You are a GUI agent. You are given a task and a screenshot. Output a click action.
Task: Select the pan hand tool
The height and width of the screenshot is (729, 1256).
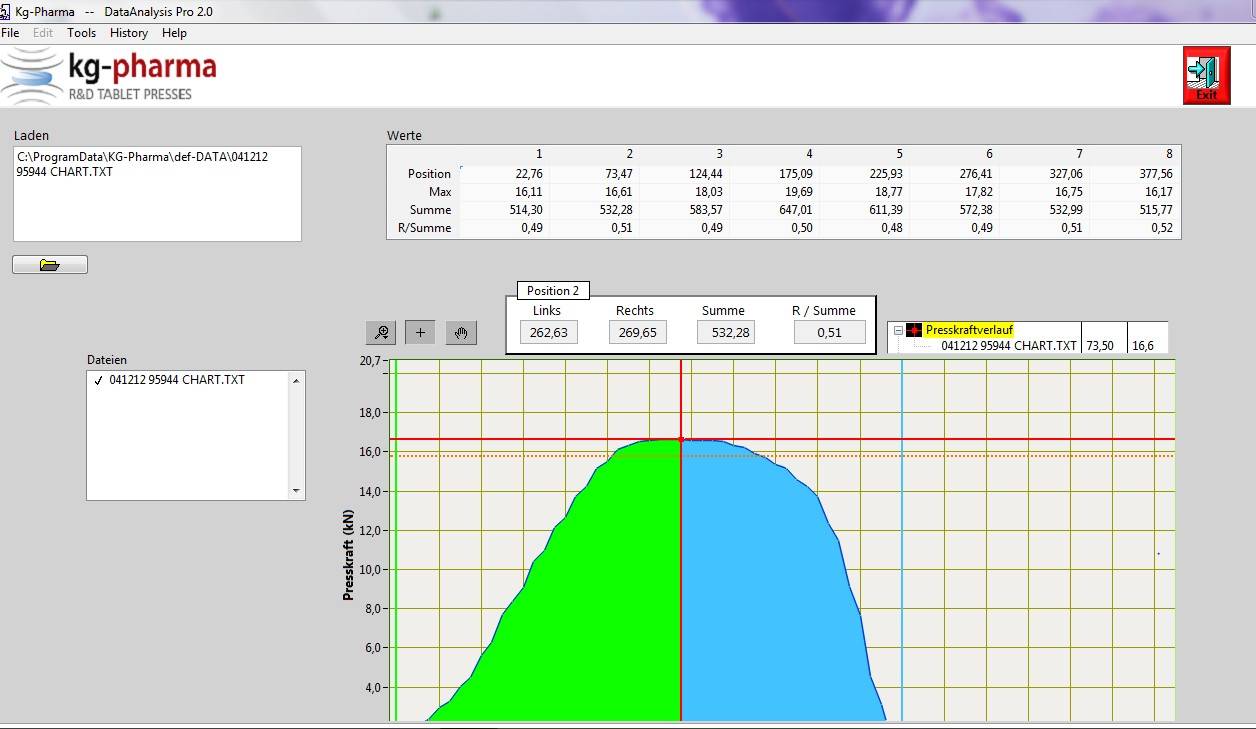tap(461, 333)
